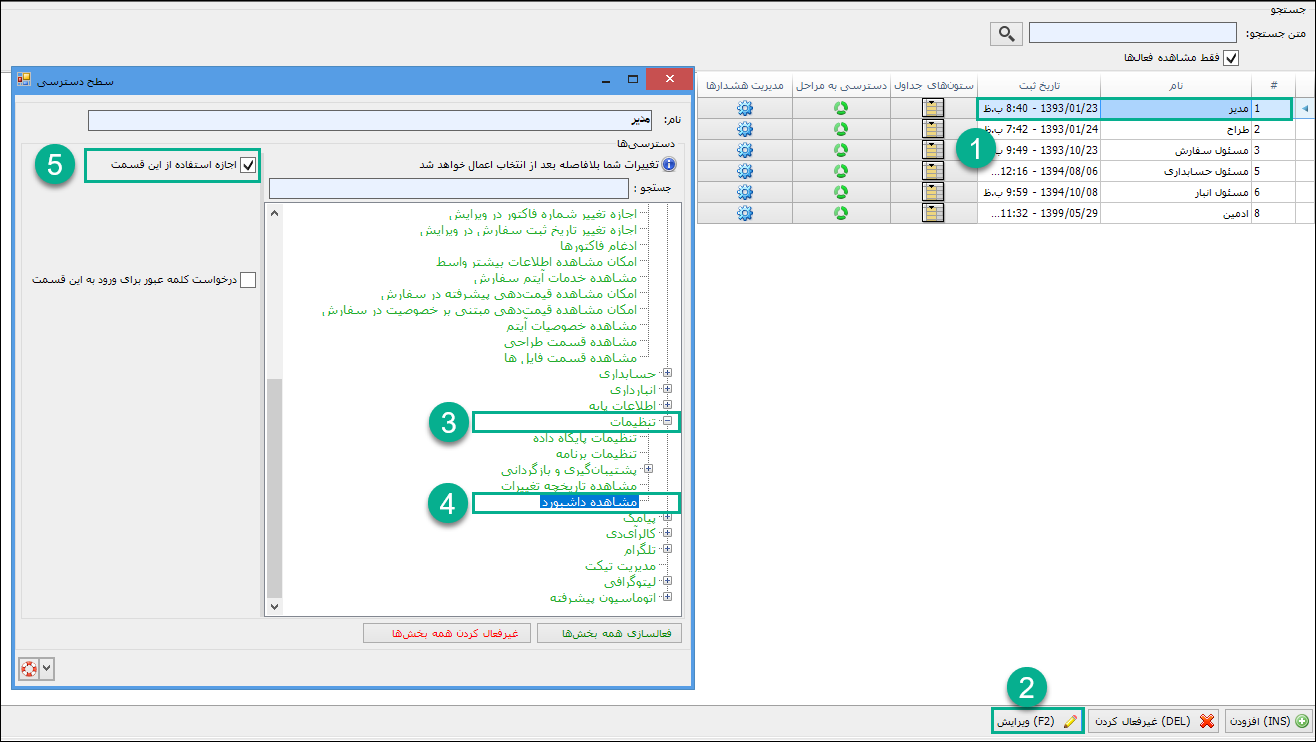This screenshot has height=742, width=1316.
Task: Open alert management gear for مسئول سفارش row
Action: click(x=744, y=150)
